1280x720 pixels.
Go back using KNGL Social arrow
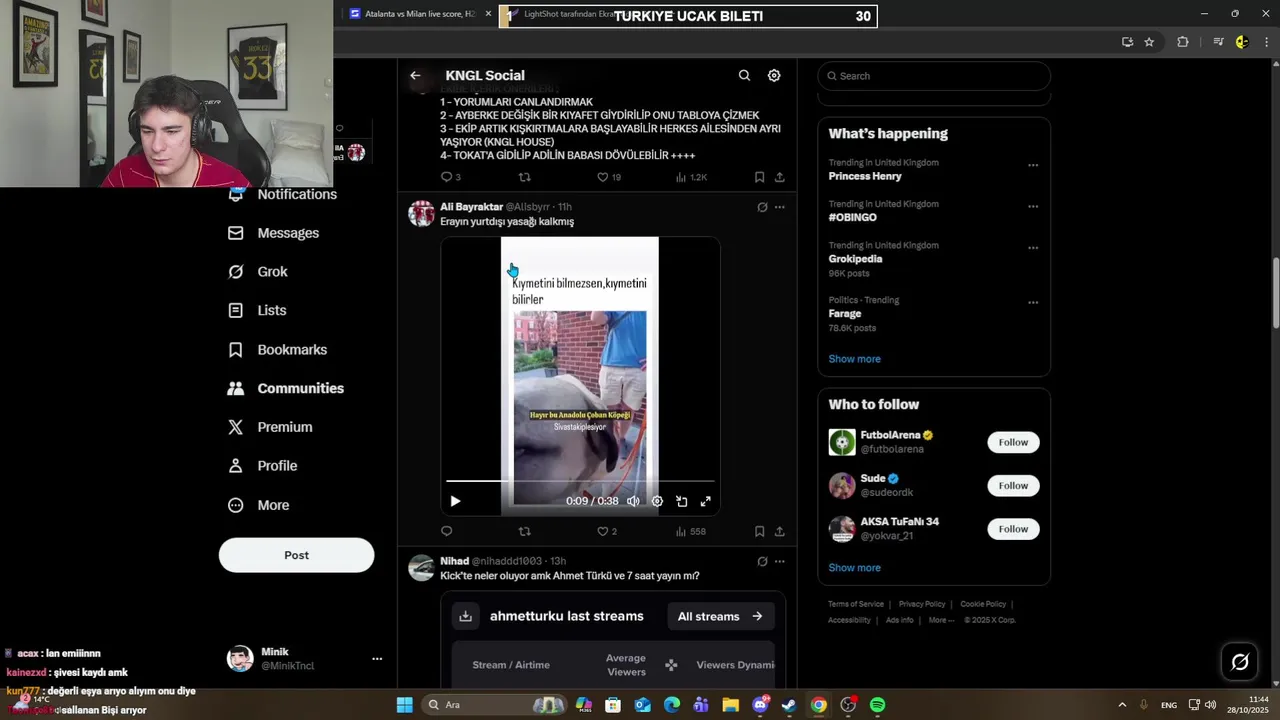coord(415,75)
